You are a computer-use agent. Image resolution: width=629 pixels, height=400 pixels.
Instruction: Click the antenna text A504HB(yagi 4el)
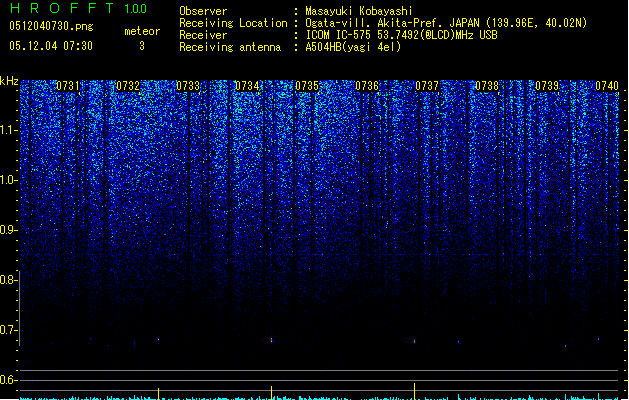tap(353, 47)
